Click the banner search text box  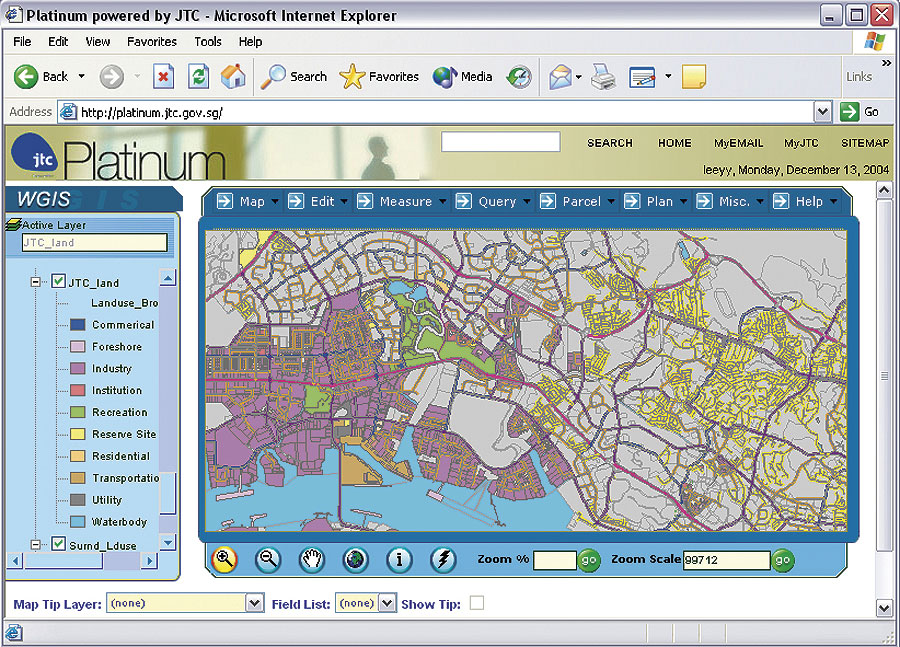tap(501, 142)
